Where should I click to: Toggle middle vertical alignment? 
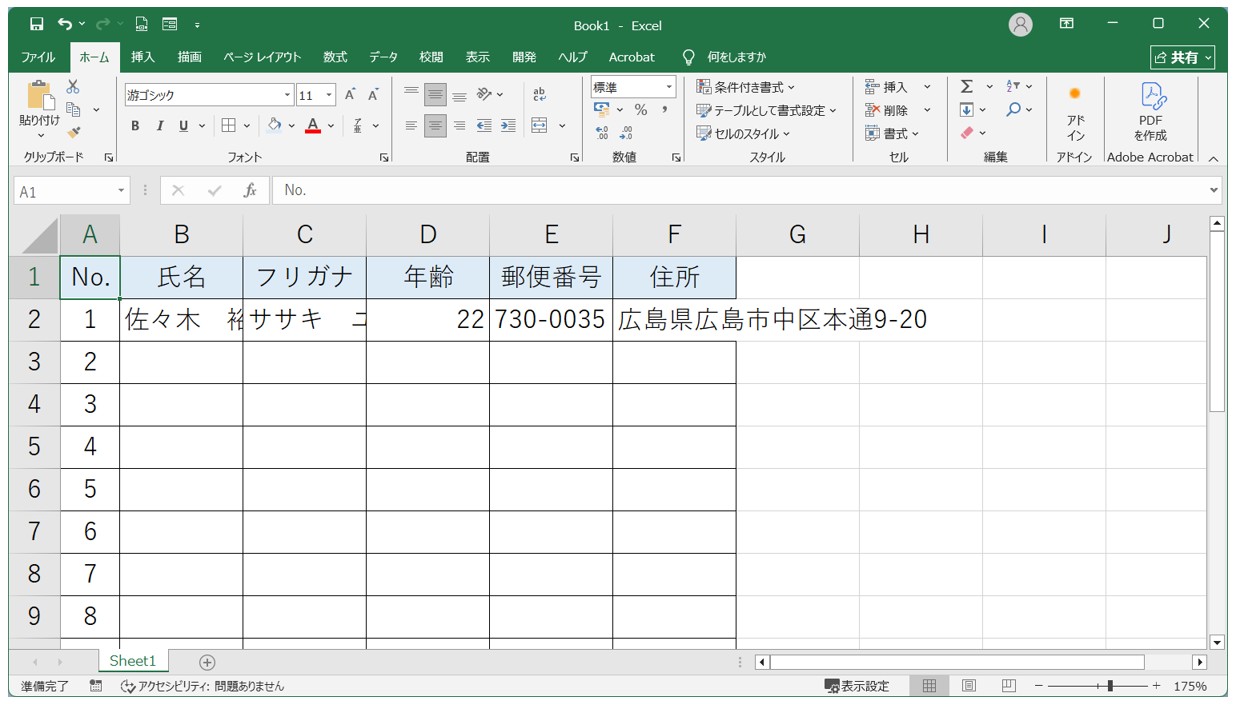(x=435, y=95)
